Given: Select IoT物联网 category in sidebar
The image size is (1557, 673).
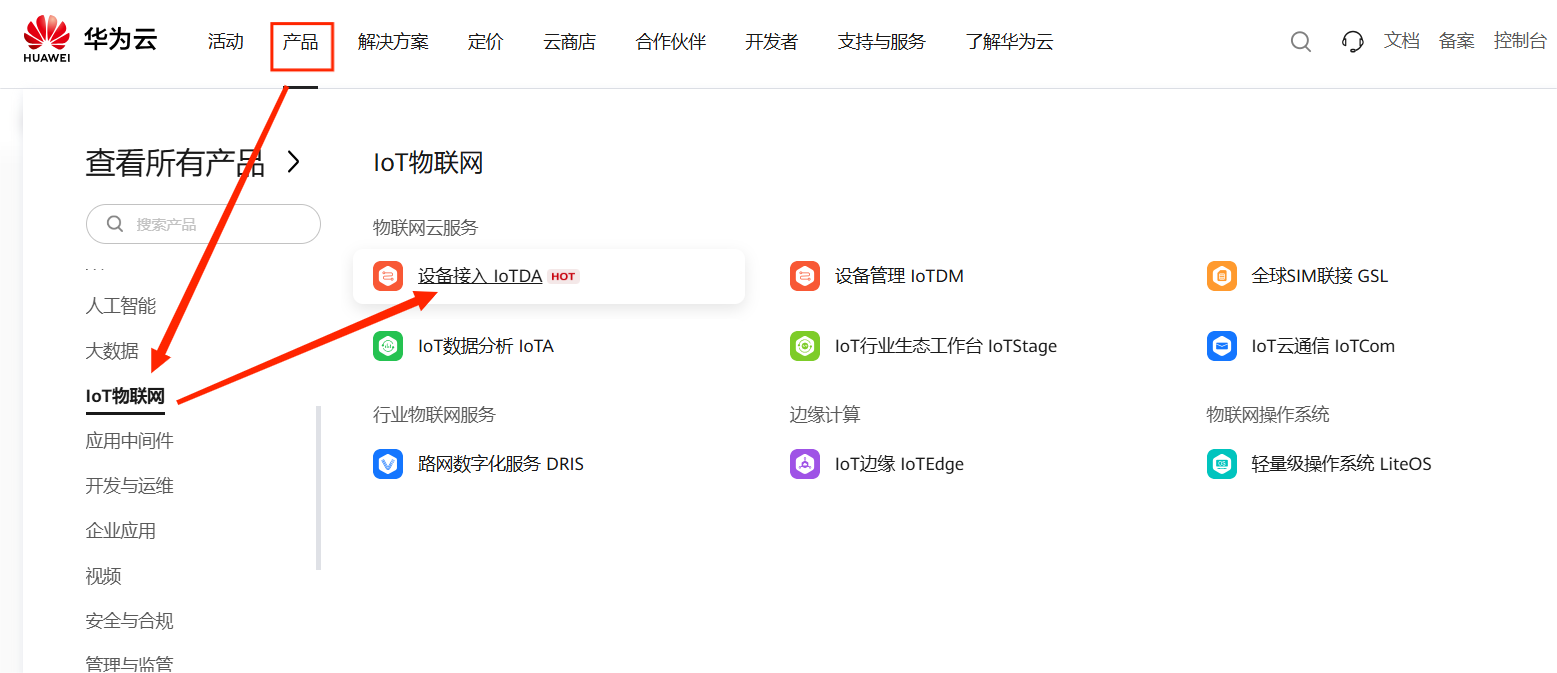Looking at the screenshot, I should click(125, 396).
